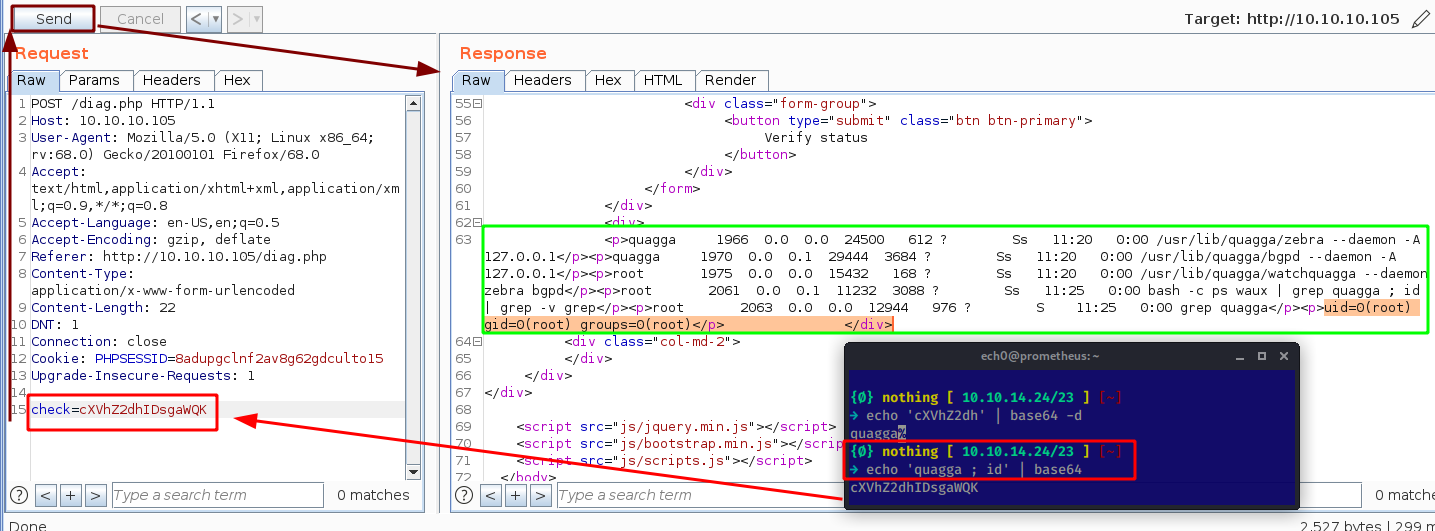The image size is (1435, 531).
Task: Open the Response Headers tab
Action: coord(542,81)
